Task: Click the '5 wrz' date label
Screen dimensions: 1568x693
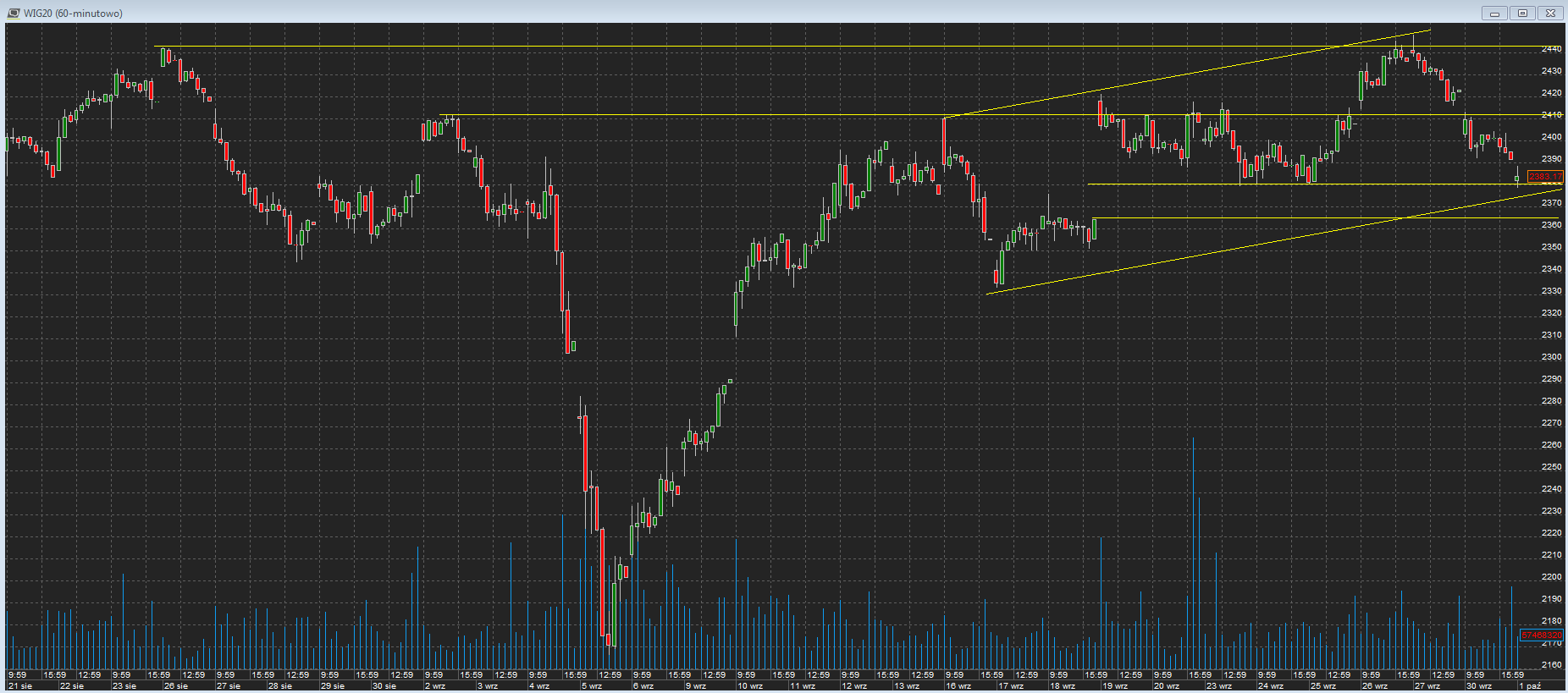Action: 593,686
